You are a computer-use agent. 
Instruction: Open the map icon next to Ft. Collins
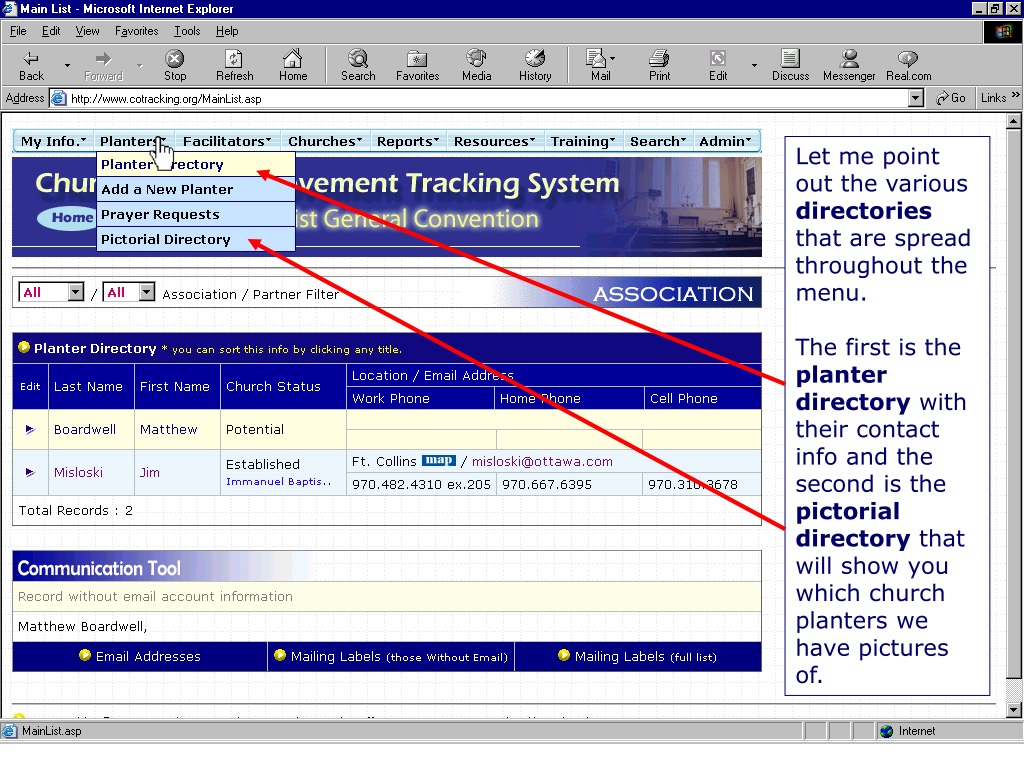click(x=438, y=460)
